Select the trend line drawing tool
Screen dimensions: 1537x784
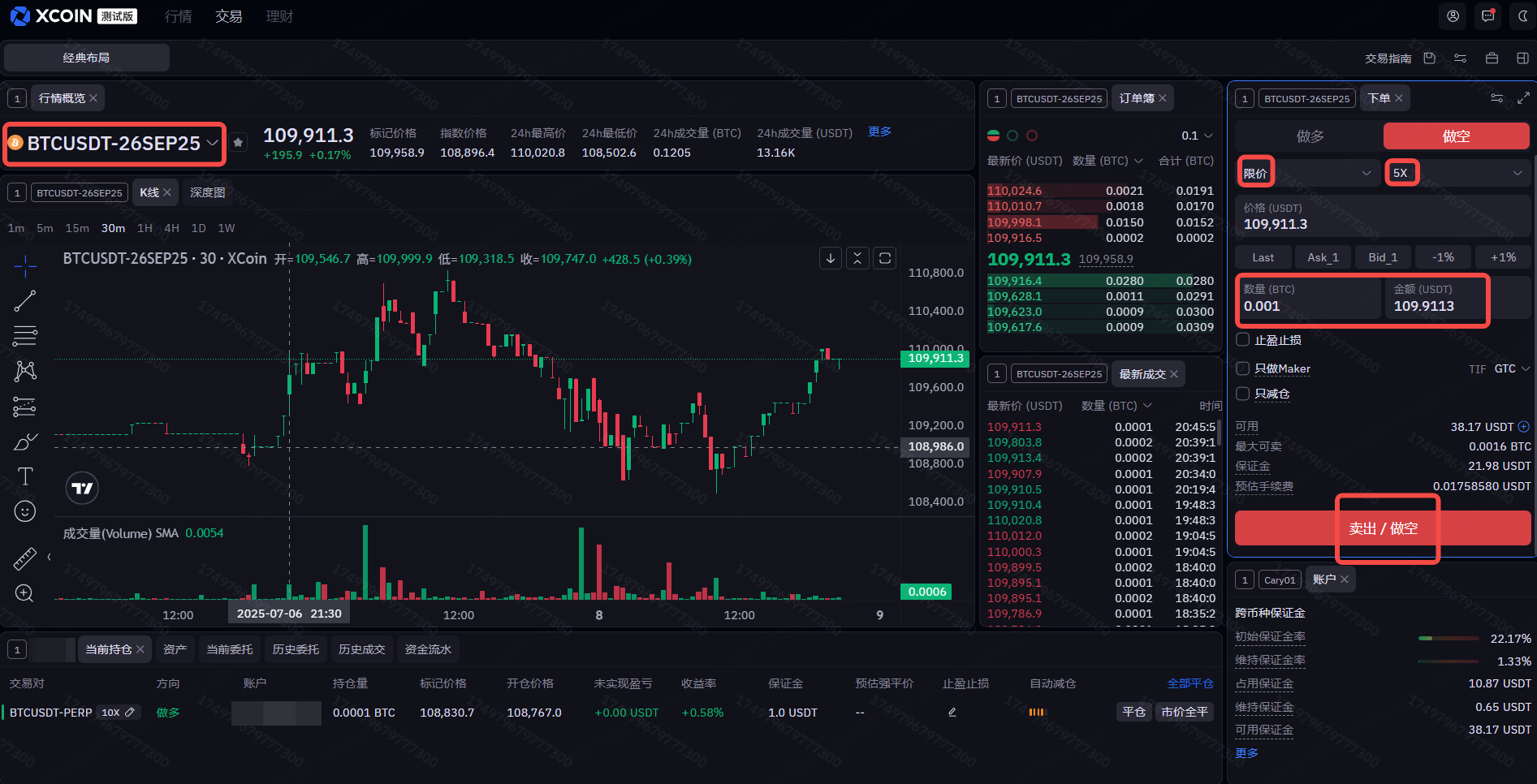pyautogui.click(x=25, y=301)
